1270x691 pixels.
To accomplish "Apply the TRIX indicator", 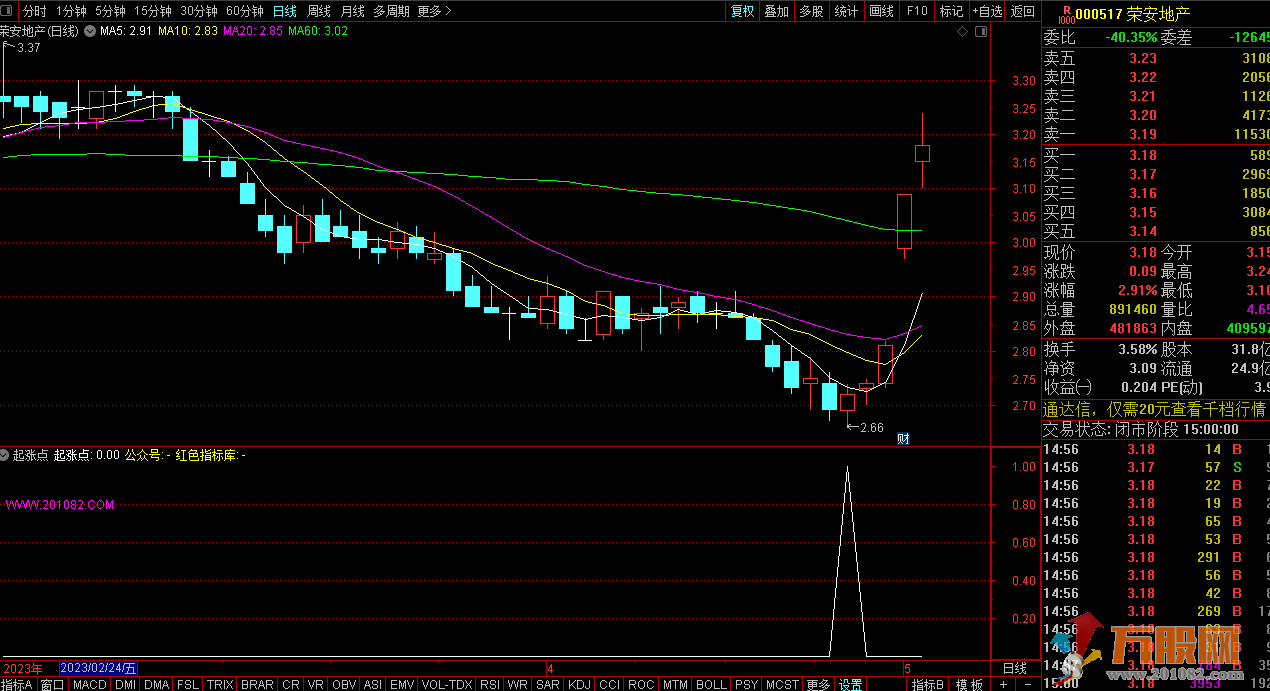I will point(220,684).
